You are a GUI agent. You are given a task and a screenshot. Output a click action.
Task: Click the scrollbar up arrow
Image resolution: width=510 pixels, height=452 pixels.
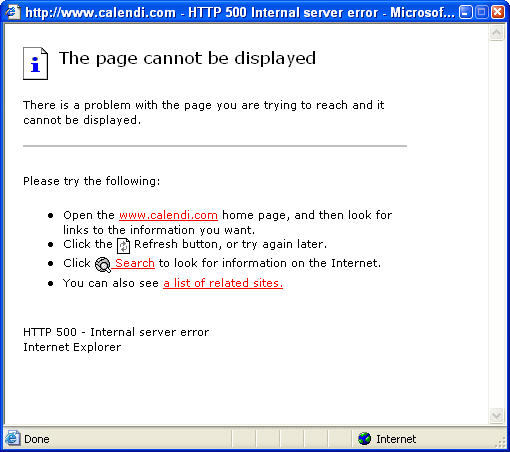click(x=496, y=33)
